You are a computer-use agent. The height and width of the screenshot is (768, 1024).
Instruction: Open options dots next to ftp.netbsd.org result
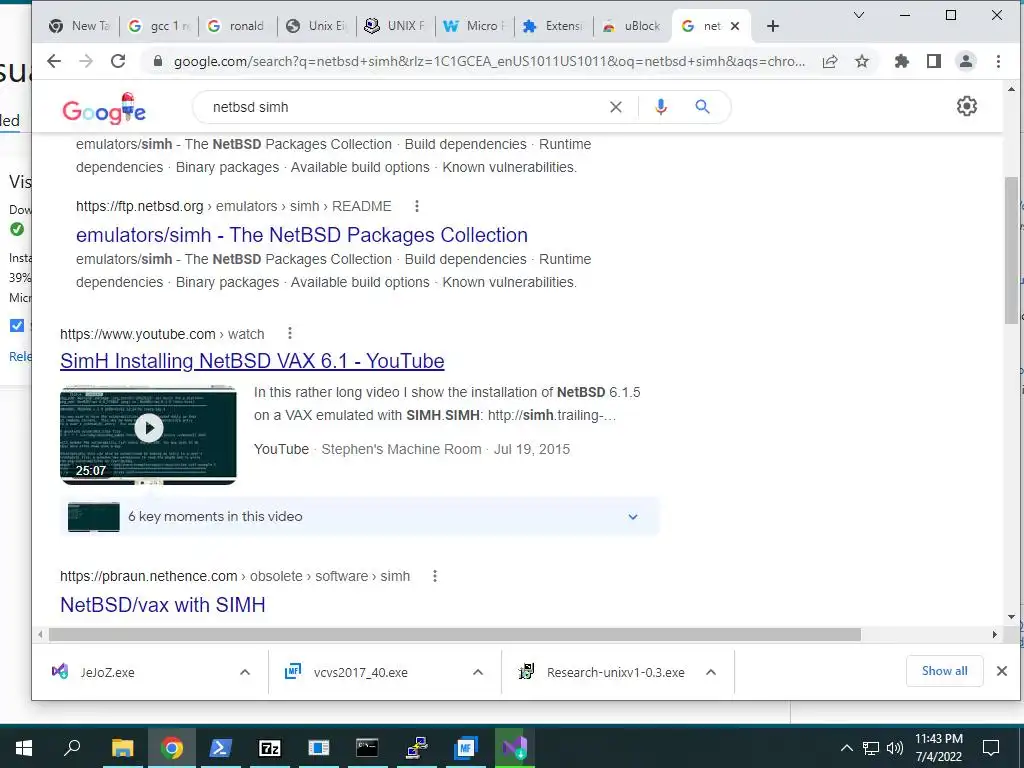click(417, 206)
